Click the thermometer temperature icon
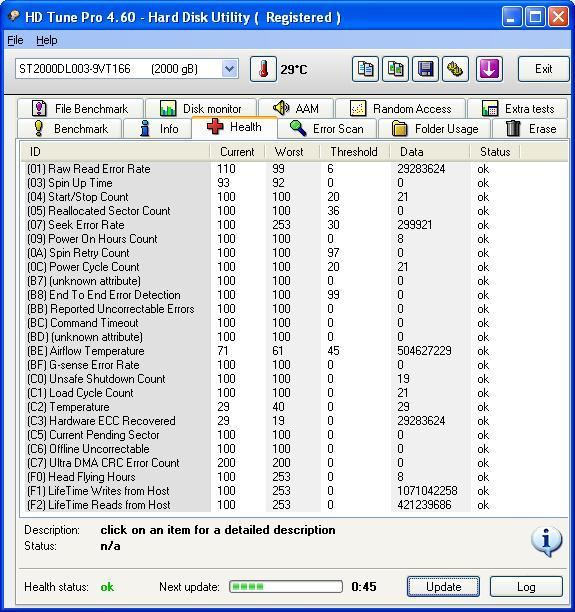Image resolution: width=575 pixels, height=612 pixels. [263, 69]
